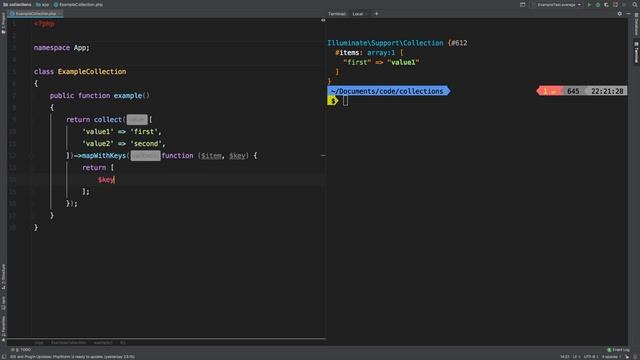Click the #items: array:1 line in terminal
This screenshot has height=360, width=640.
(369, 53)
